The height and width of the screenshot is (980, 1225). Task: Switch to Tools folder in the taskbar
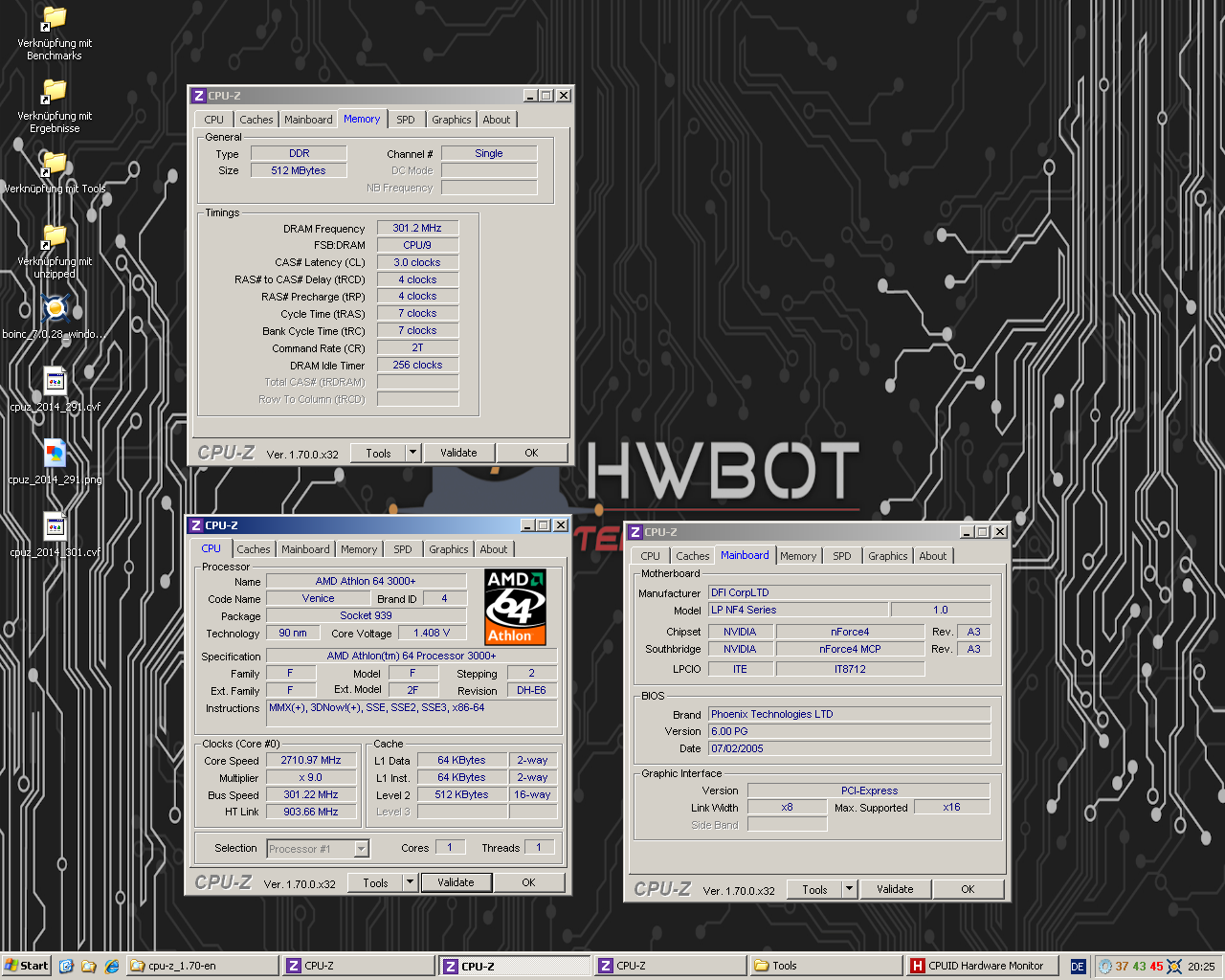pos(827,966)
